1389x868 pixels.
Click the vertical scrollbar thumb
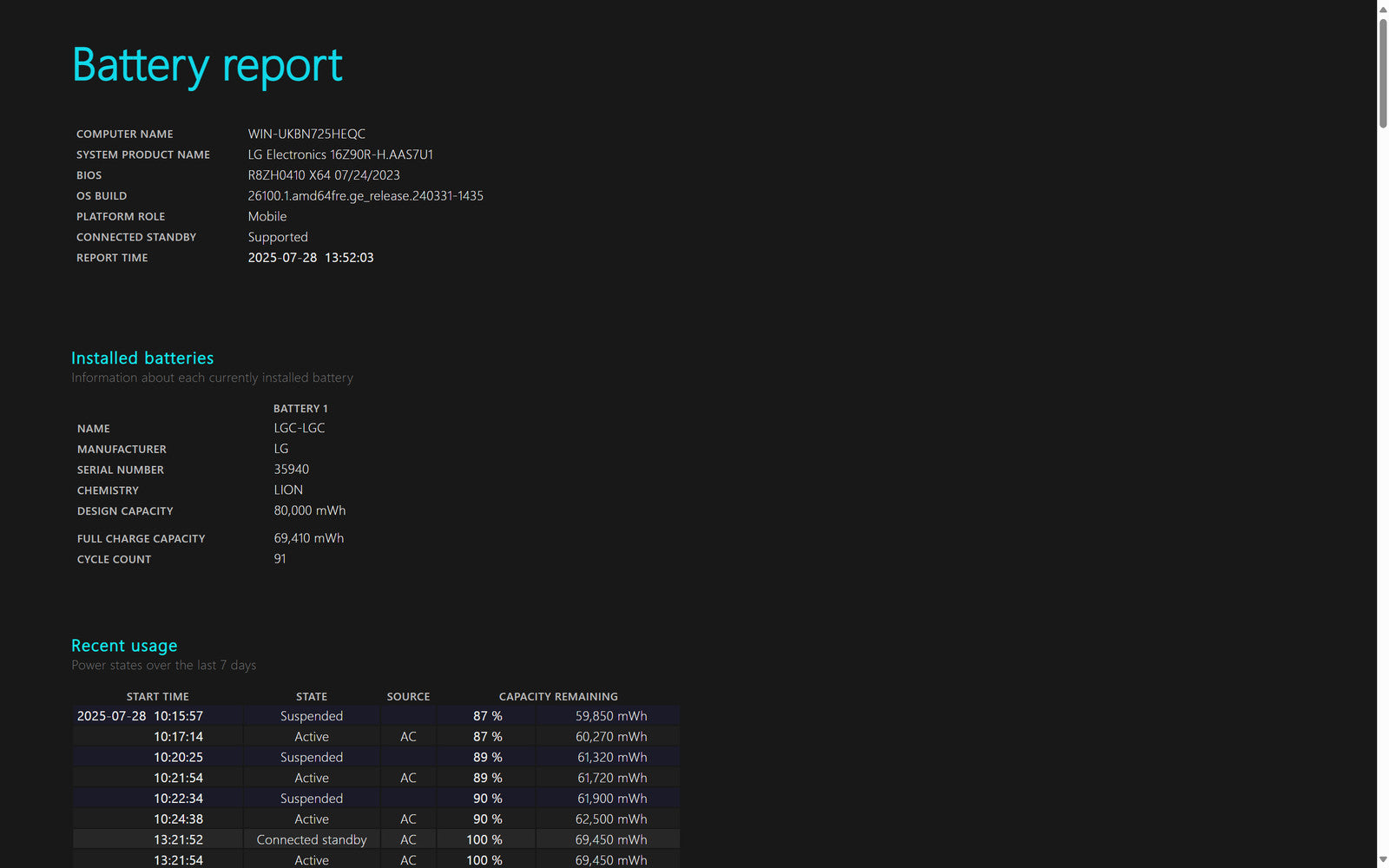click(1383, 74)
